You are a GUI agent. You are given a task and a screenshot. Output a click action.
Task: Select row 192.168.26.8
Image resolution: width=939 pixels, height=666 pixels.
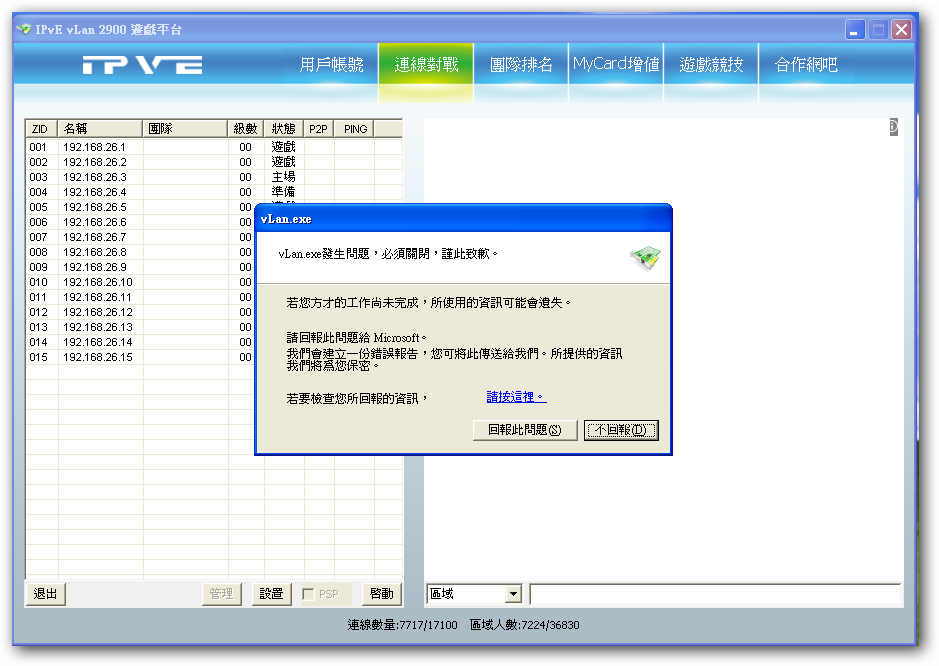[x=140, y=252]
